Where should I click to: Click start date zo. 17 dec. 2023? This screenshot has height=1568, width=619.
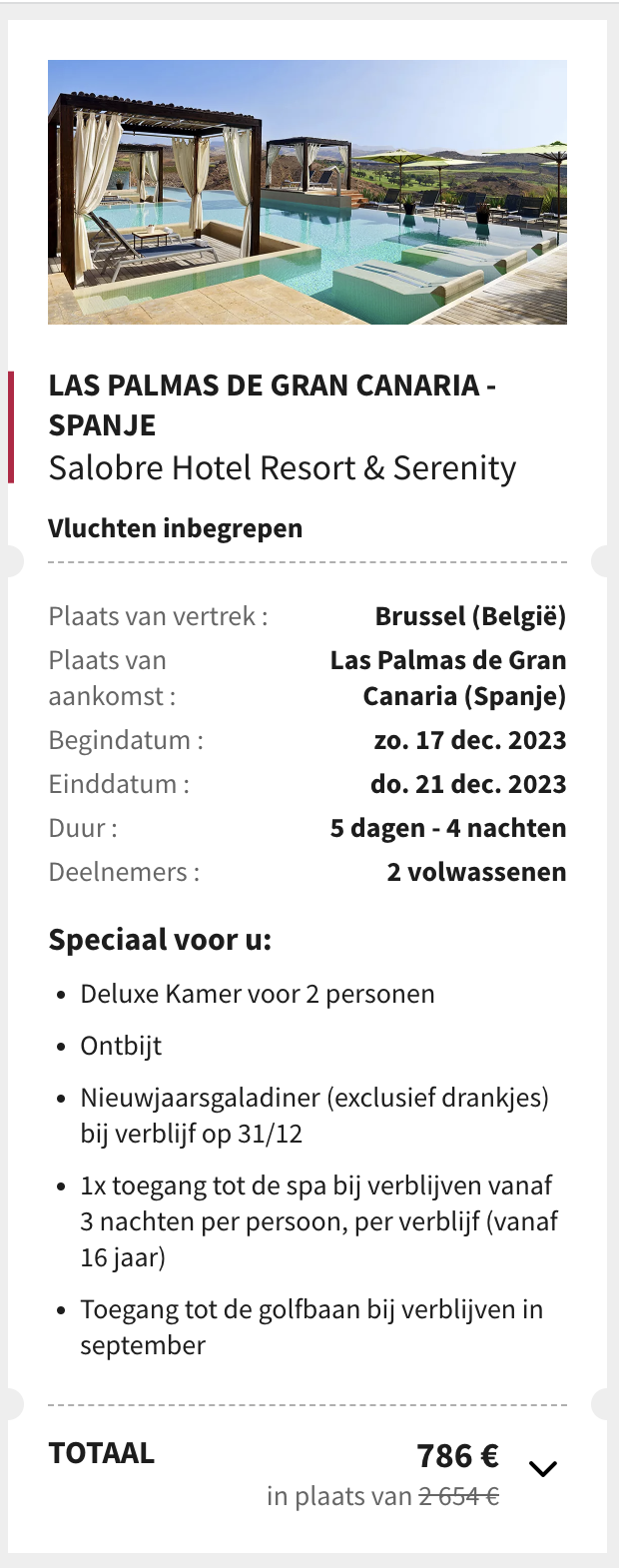(470, 740)
